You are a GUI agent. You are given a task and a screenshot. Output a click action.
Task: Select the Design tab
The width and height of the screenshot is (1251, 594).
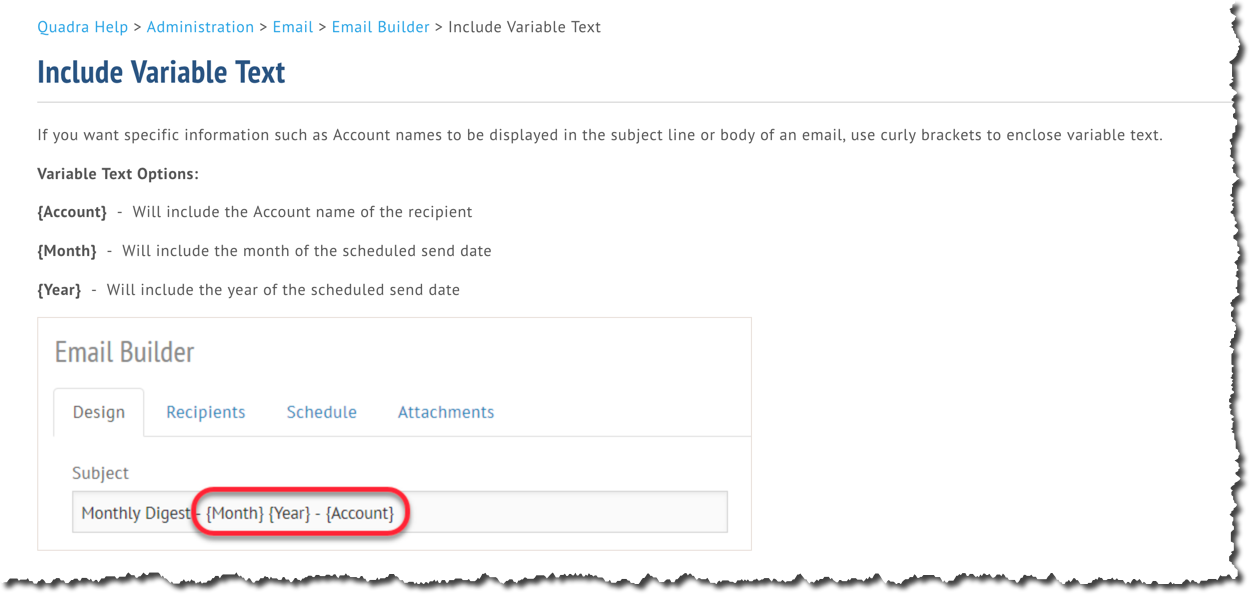(99, 411)
